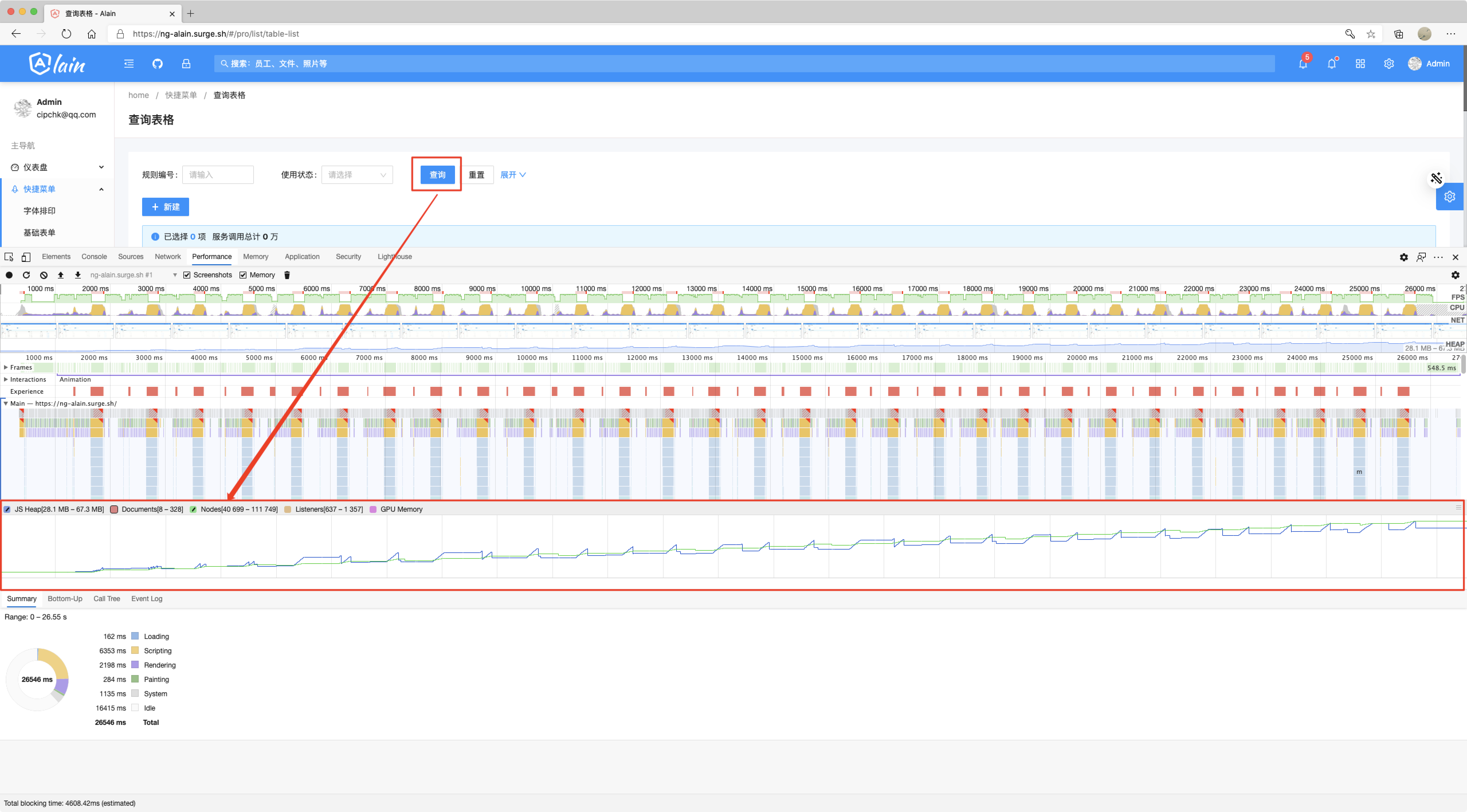Toggle the JS Heap counter checkbox
The height and width of the screenshot is (812, 1467).
click(x=7, y=509)
